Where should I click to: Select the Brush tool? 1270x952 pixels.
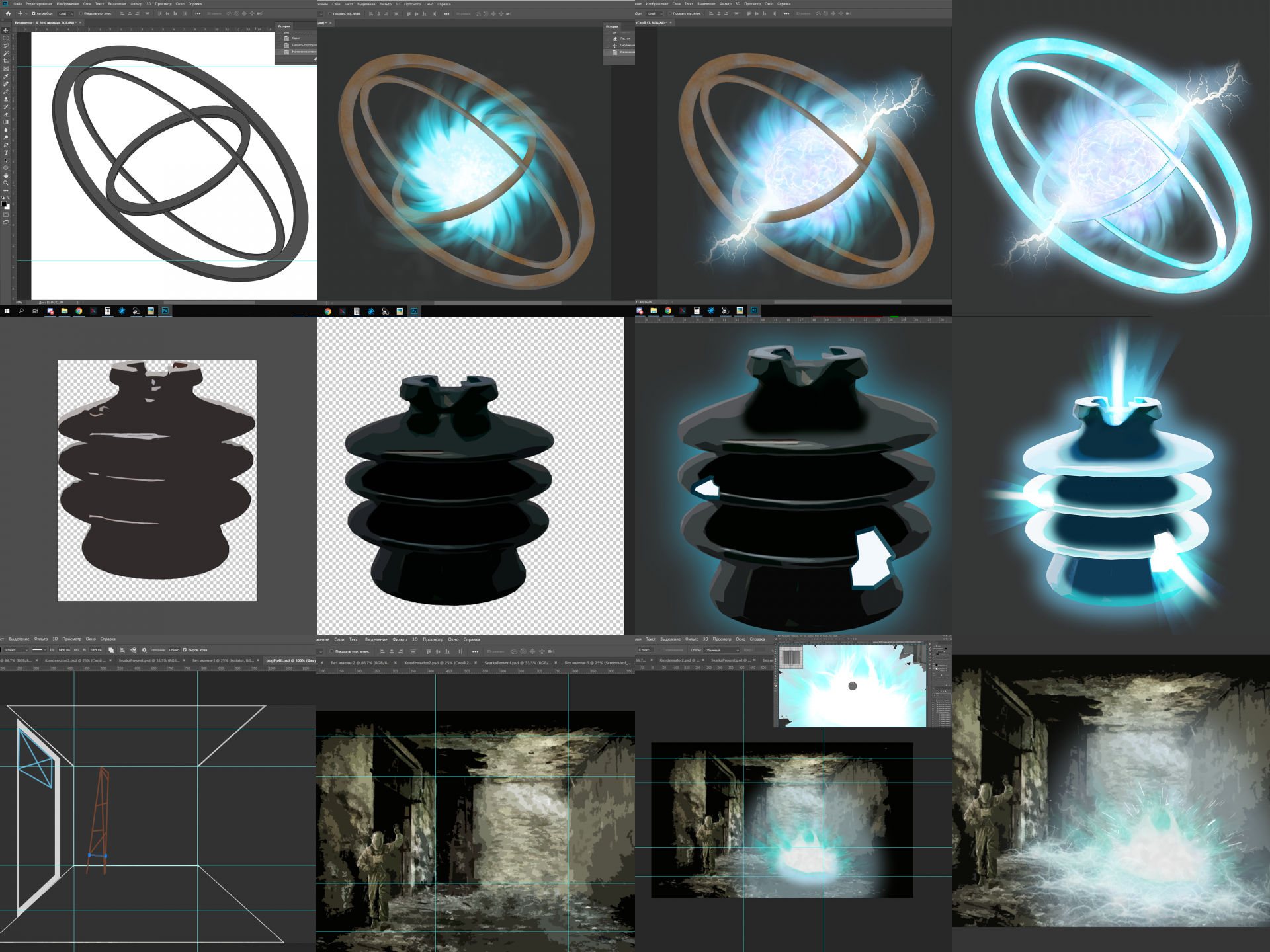[5, 92]
